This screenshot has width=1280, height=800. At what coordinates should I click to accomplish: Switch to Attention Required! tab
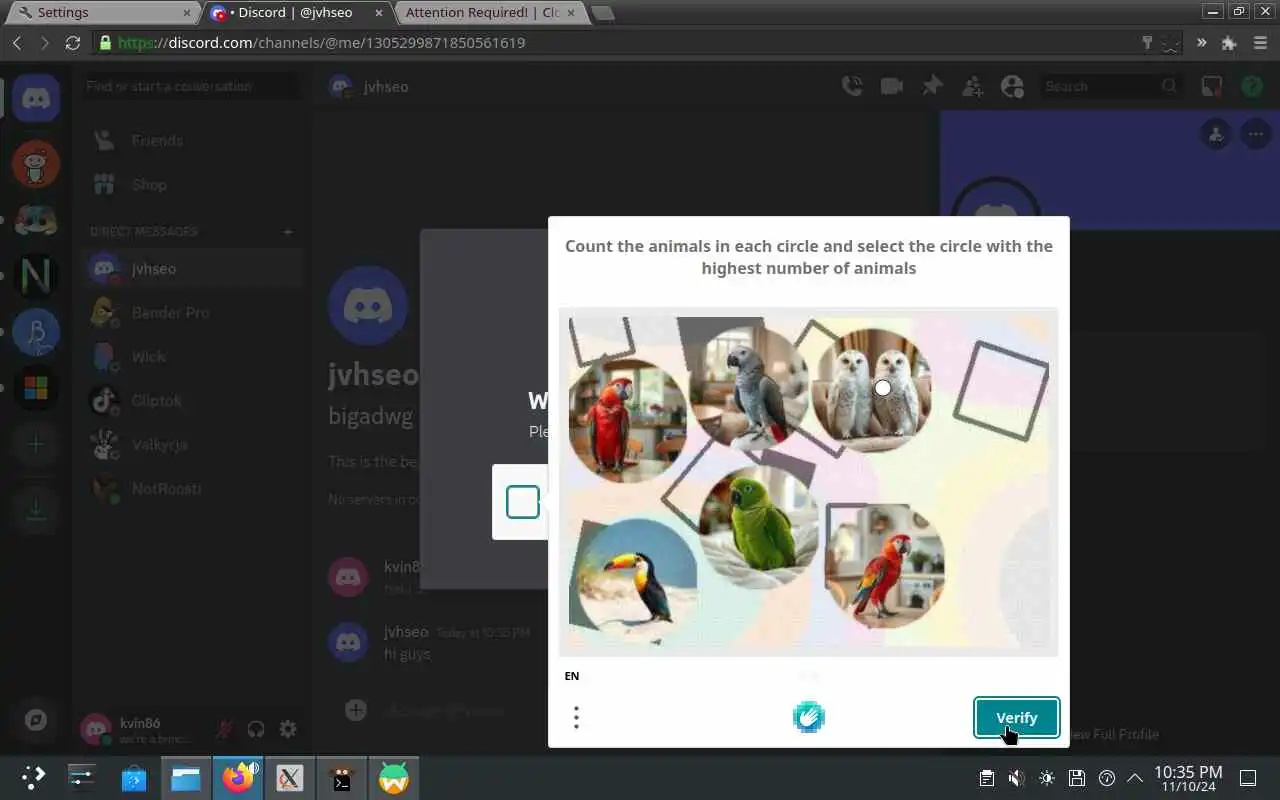(491, 13)
